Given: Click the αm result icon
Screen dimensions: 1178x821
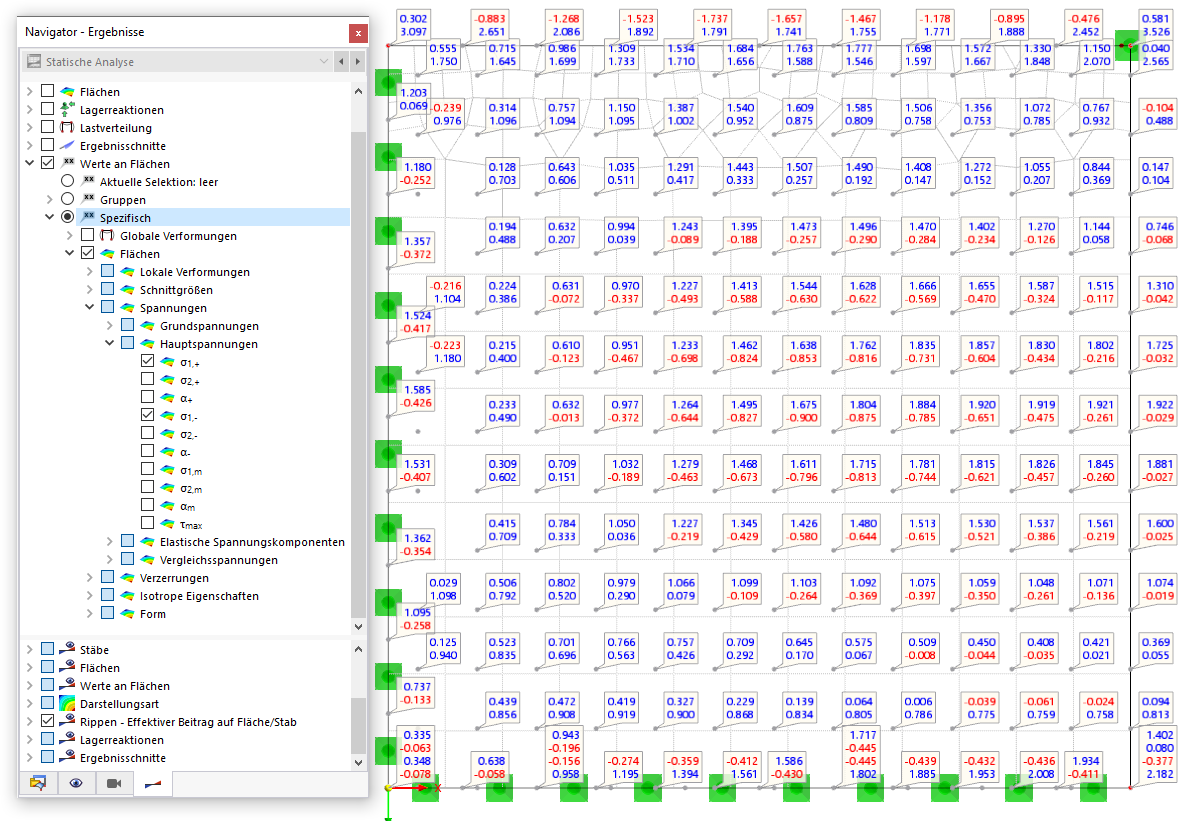Looking at the screenshot, I should click(x=168, y=506).
